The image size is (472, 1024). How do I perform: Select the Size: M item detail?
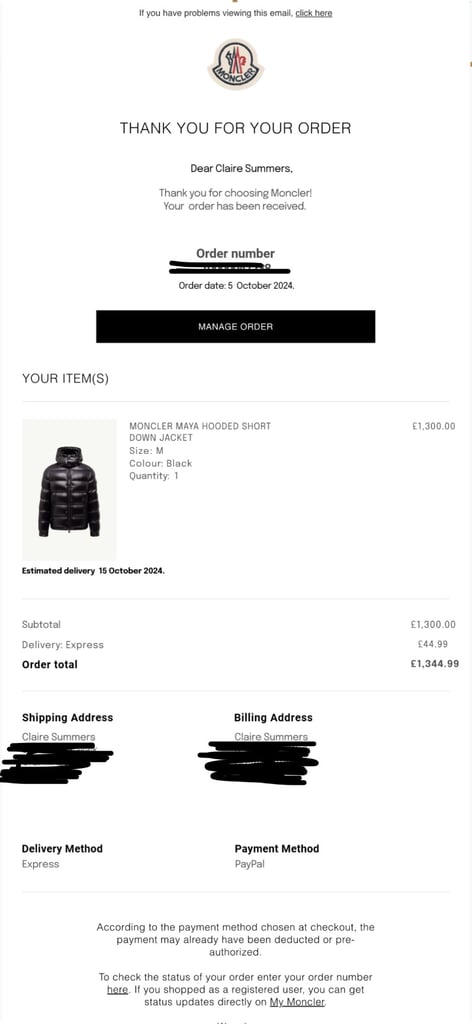tap(146, 451)
